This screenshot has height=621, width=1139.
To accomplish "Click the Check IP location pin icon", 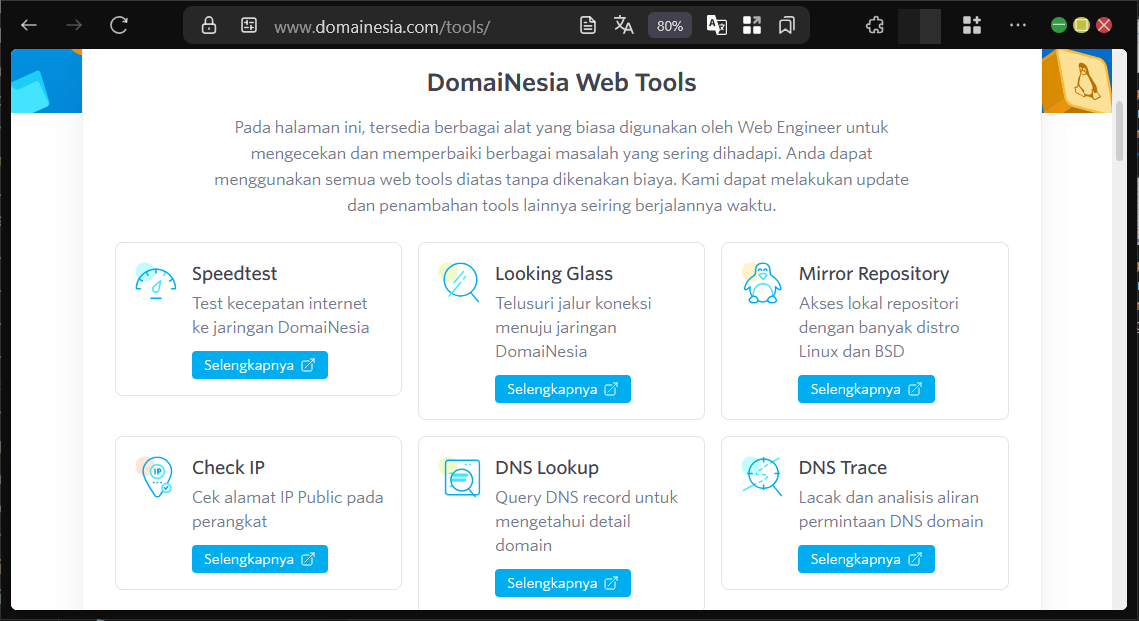I will click(156, 476).
